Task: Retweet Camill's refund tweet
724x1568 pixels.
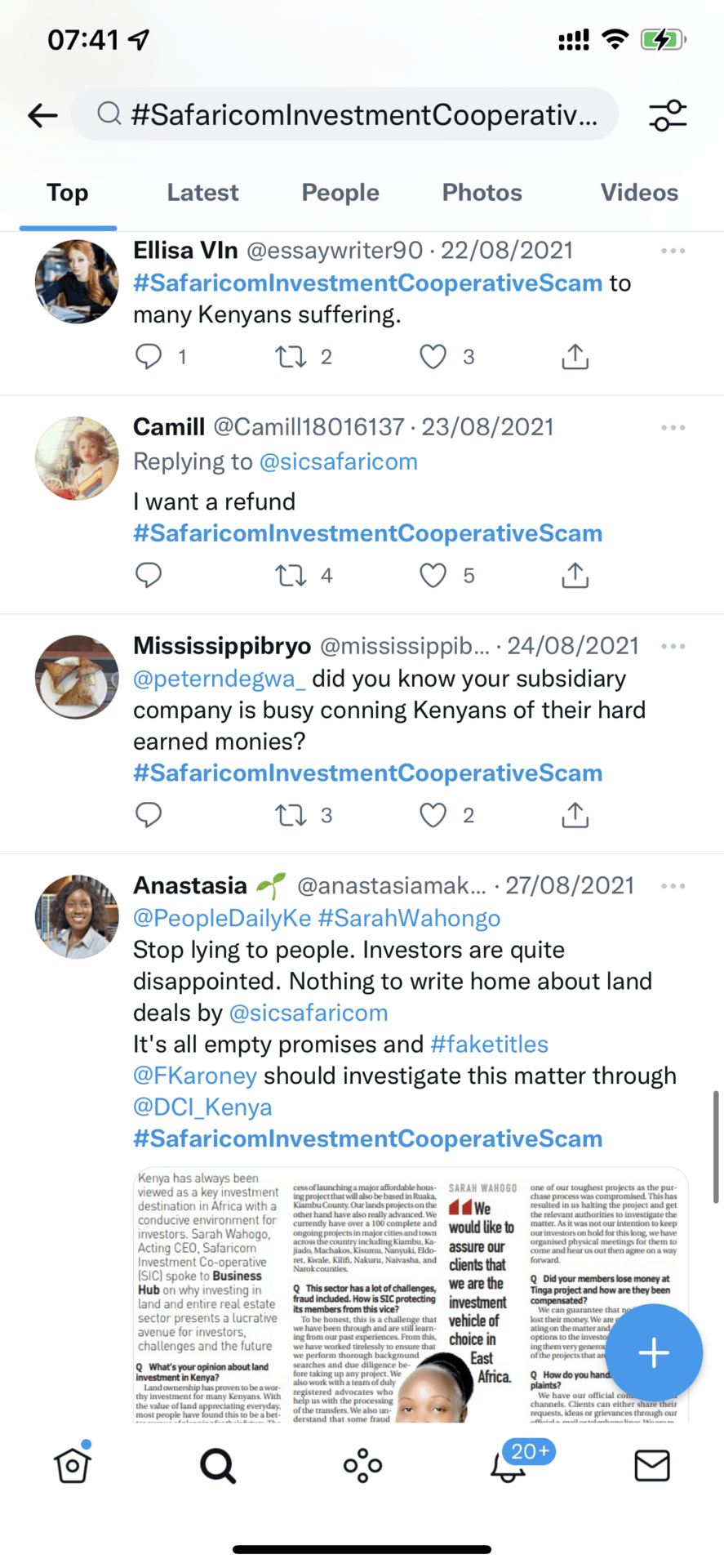Action: click(x=291, y=576)
